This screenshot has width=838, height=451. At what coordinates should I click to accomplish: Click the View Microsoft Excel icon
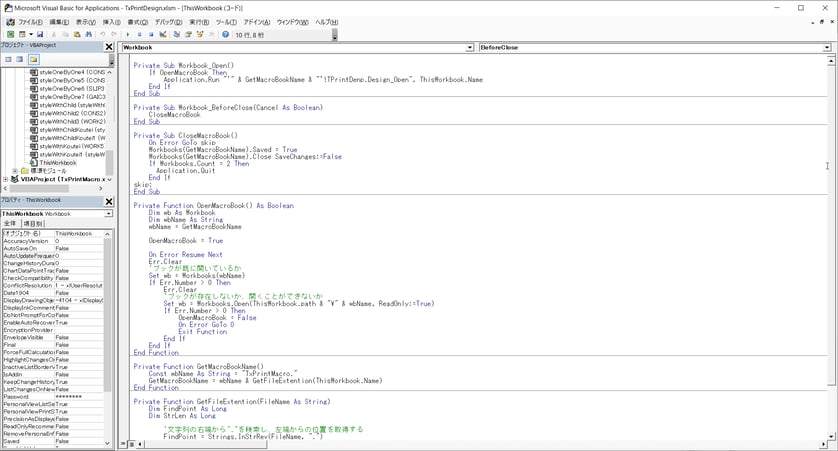[x=10, y=34]
